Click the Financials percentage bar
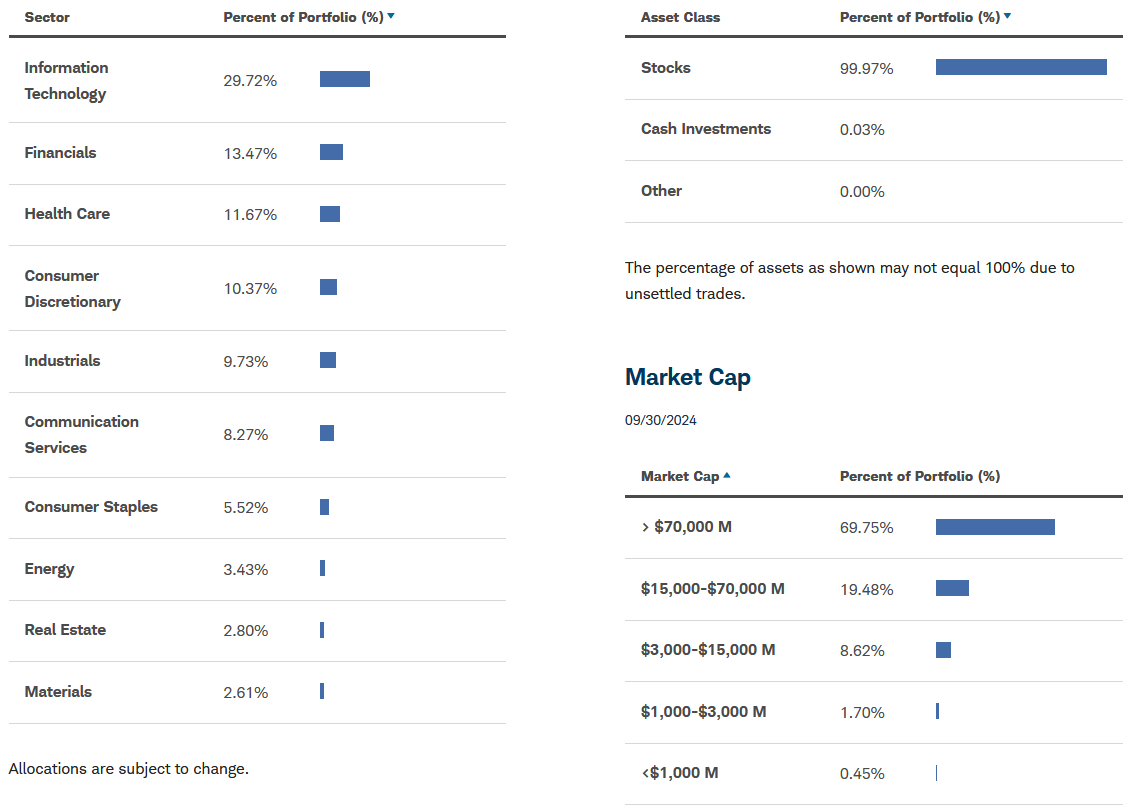1144x810 pixels. pyautogui.click(x=331, y=152)
